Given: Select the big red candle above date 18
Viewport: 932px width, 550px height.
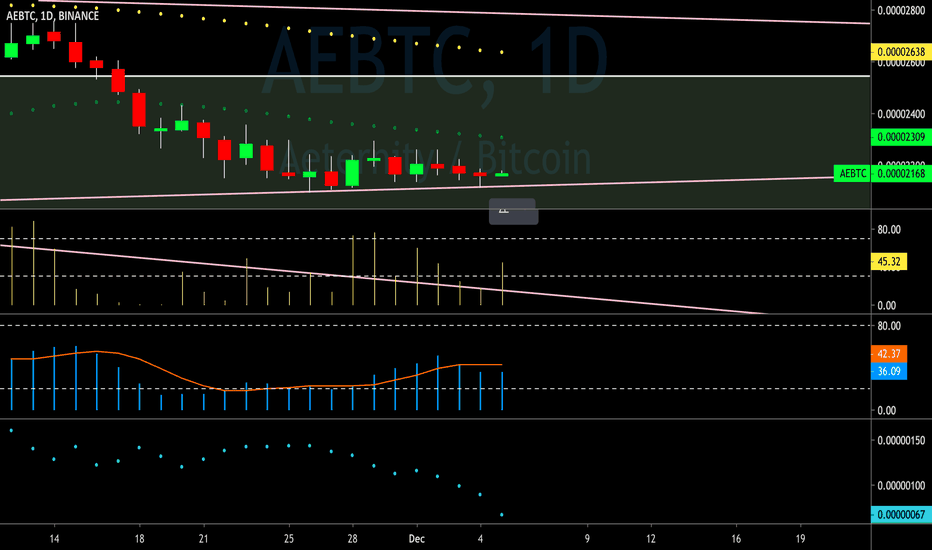Looking at the screenshot, I should pos(139,109).
